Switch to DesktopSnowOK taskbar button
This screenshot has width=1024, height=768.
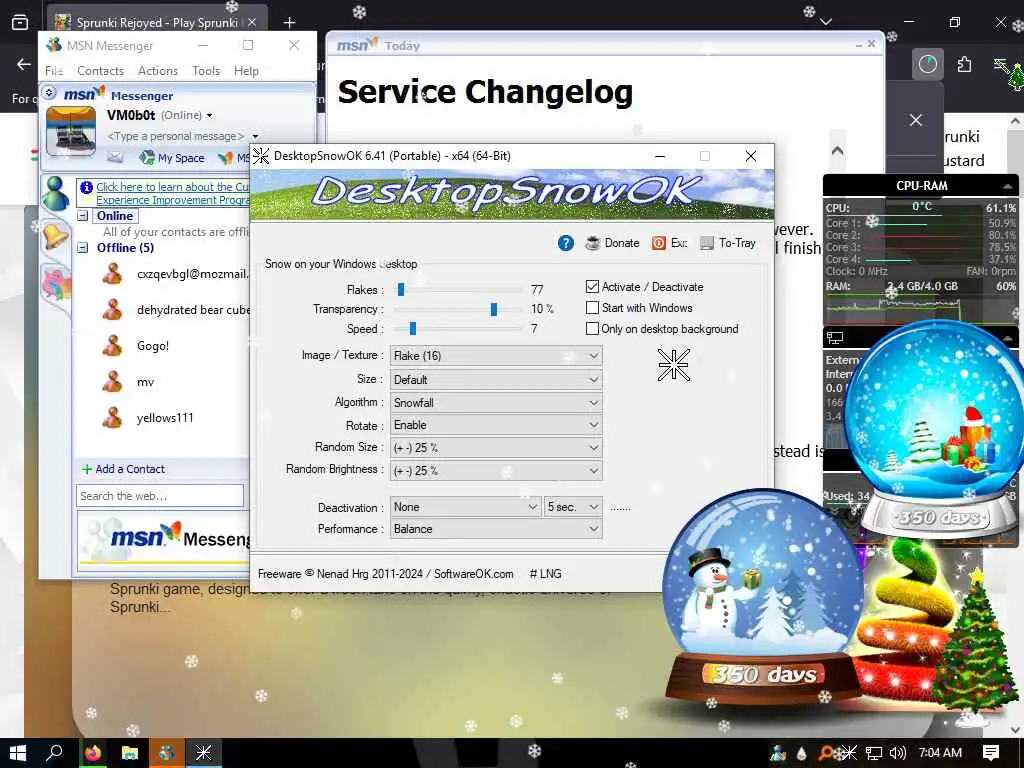204,753
